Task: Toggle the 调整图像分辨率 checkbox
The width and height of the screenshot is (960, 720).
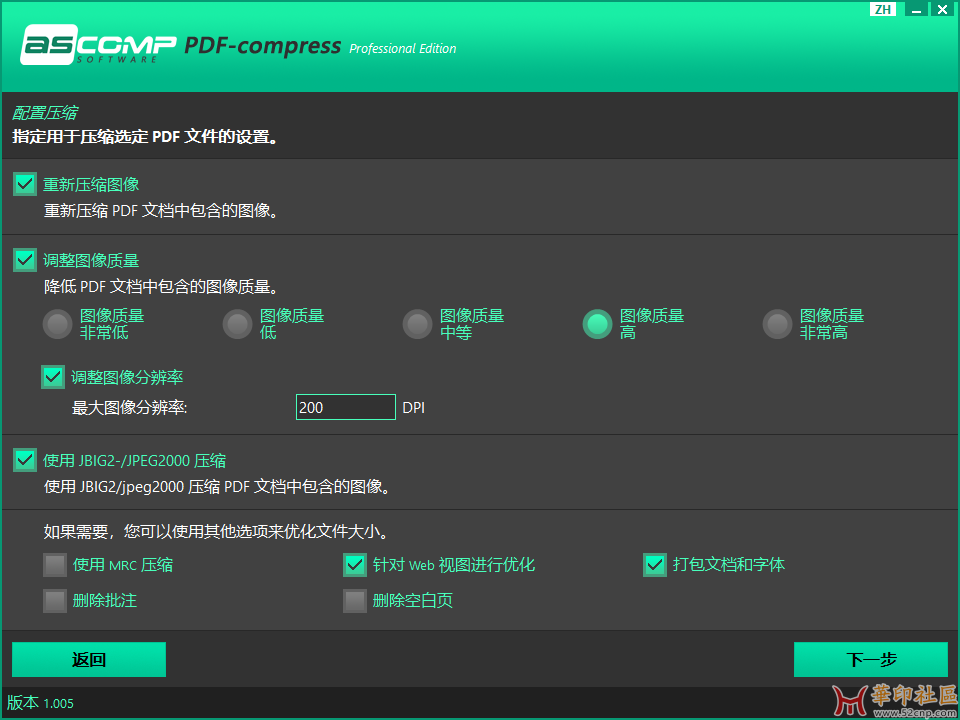Action: tap(53, 377)
